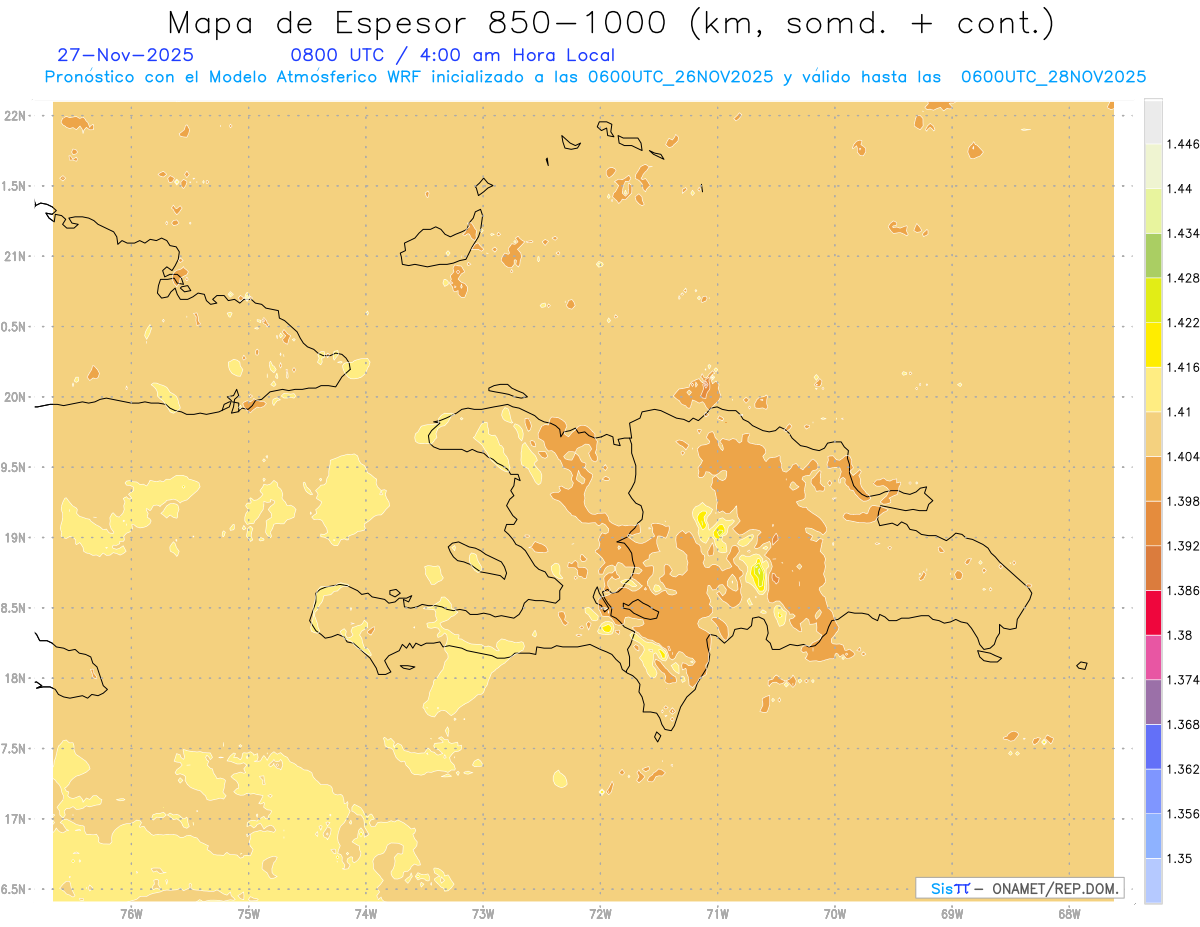
Task: Pick the lime swatch between 1.422 and 1.428
Action: coord(1153,300)
